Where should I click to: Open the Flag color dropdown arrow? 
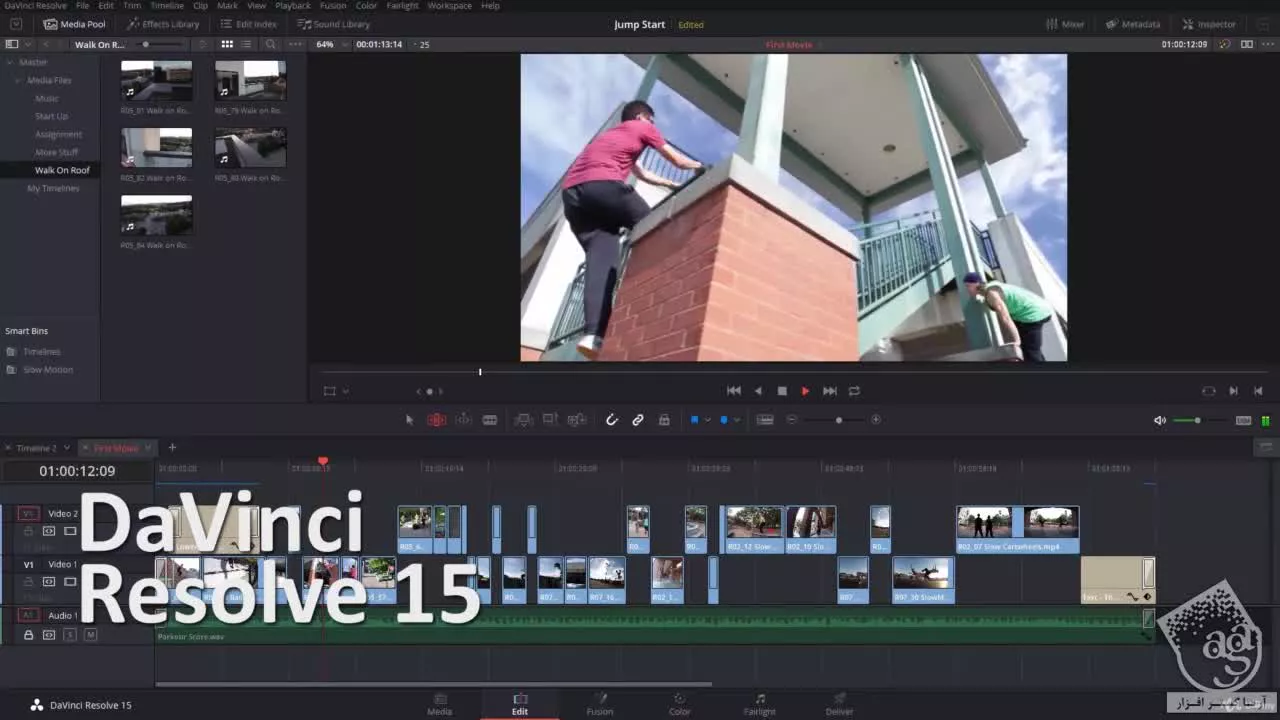coord(707,420)
